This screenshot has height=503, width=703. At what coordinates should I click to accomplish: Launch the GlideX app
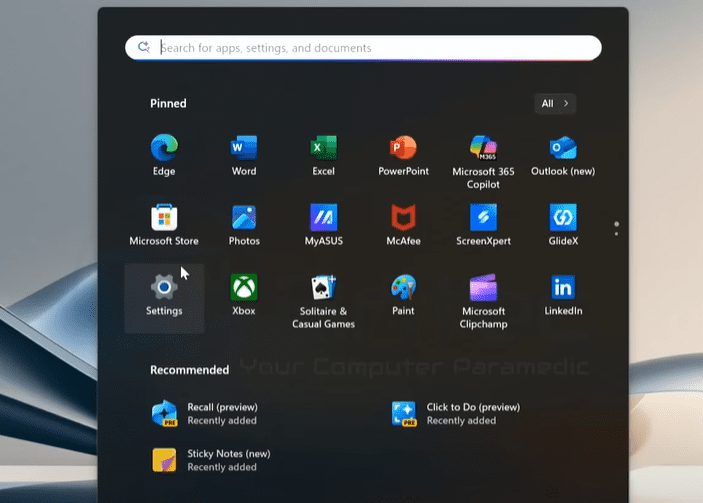(x=563, y=218)
